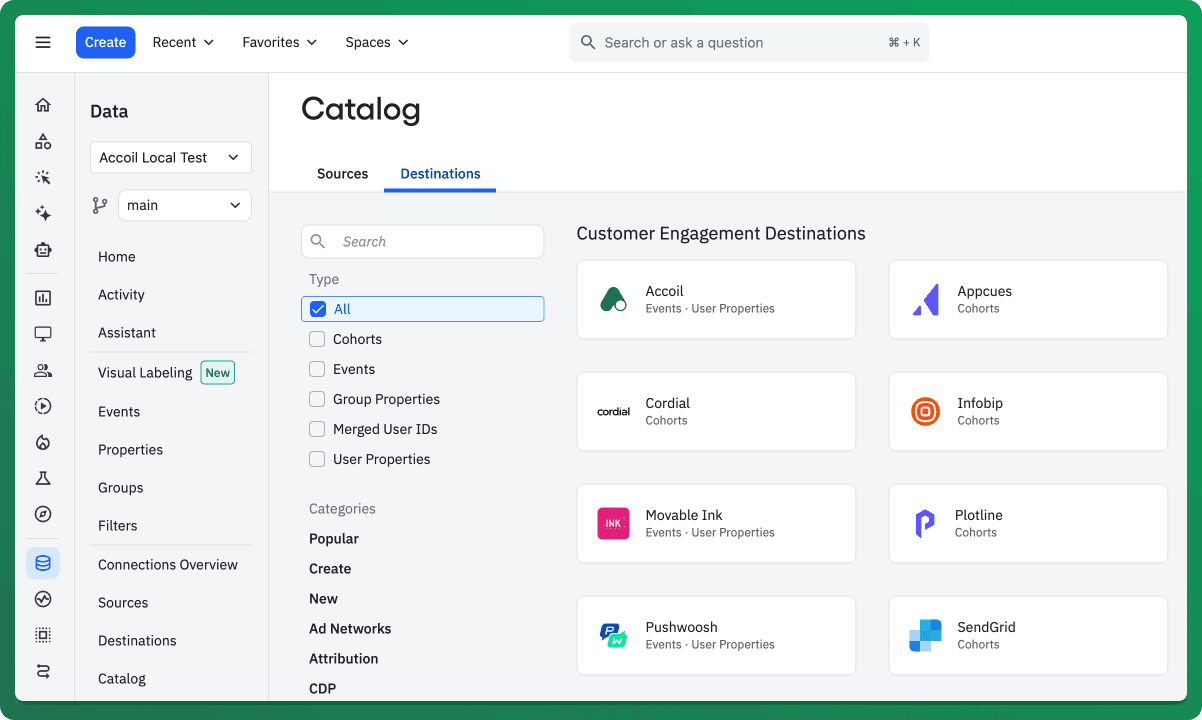This screenshot has width=1202, height=720.
Task: Switch to the Sources tab
Action: coord(342,173)
